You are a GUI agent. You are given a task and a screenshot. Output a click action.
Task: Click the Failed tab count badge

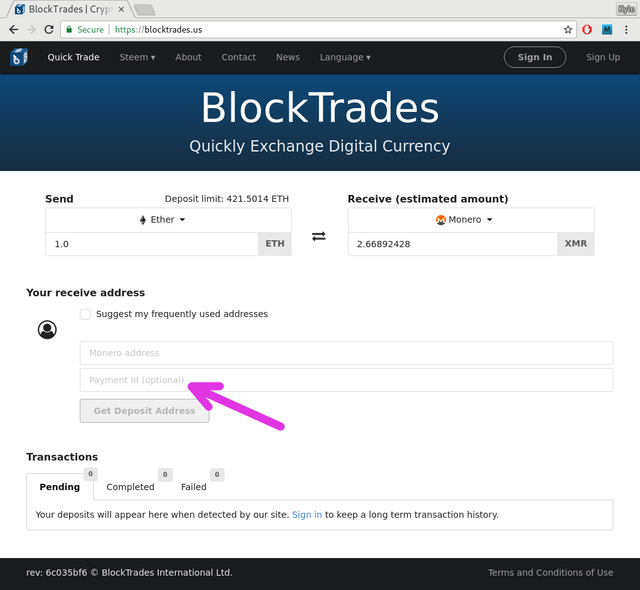click(217, 475)
